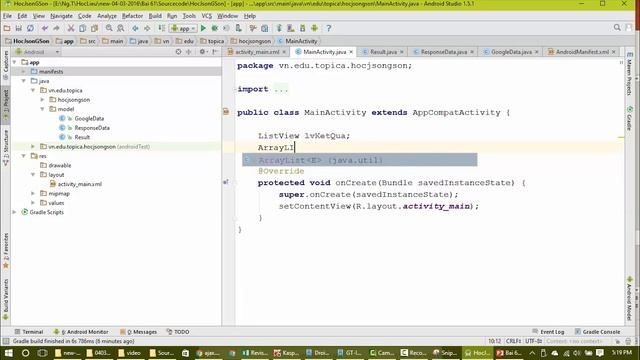640x360 pixels.
Task: Open the TODO tool window
Action: point(178,332)
